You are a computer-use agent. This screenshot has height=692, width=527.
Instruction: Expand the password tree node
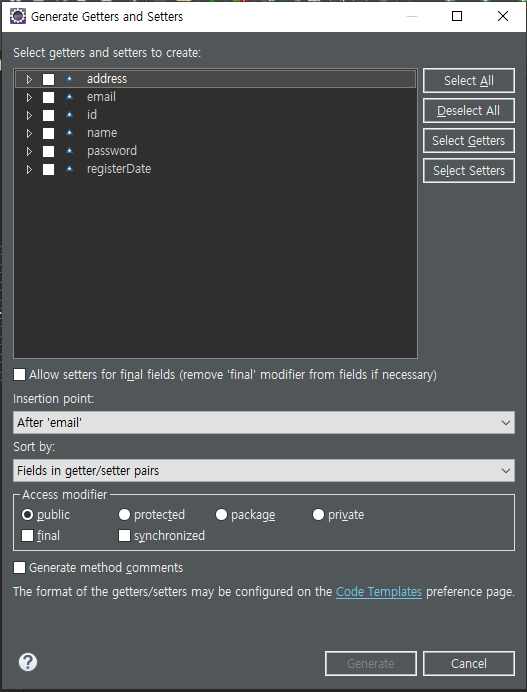(x=29, y=151)
